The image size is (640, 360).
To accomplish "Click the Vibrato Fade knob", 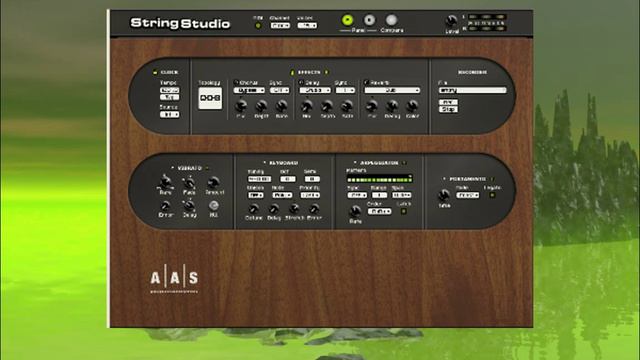I will pos(189,182).
